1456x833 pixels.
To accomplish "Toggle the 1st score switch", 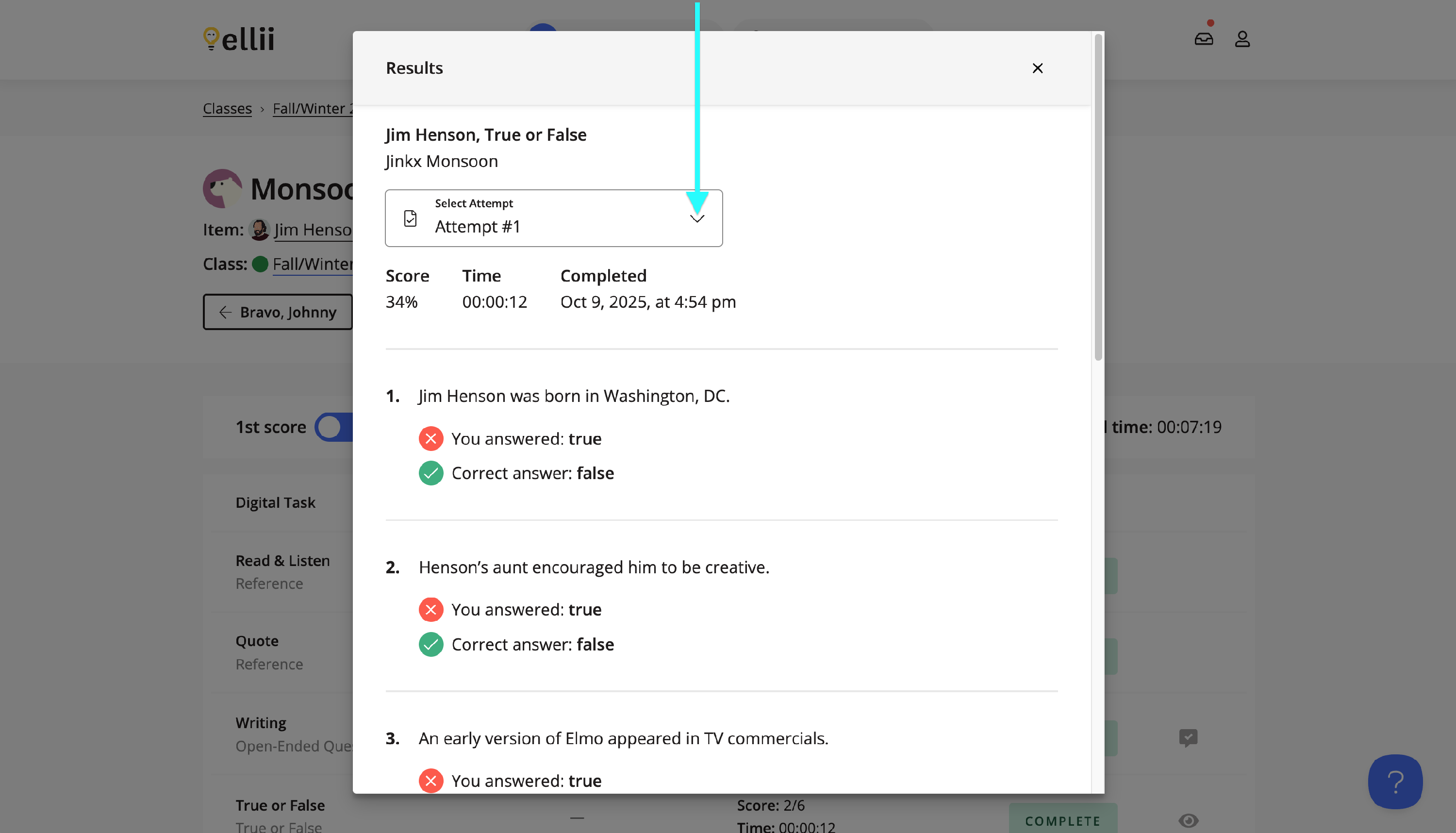I will 334,427.
